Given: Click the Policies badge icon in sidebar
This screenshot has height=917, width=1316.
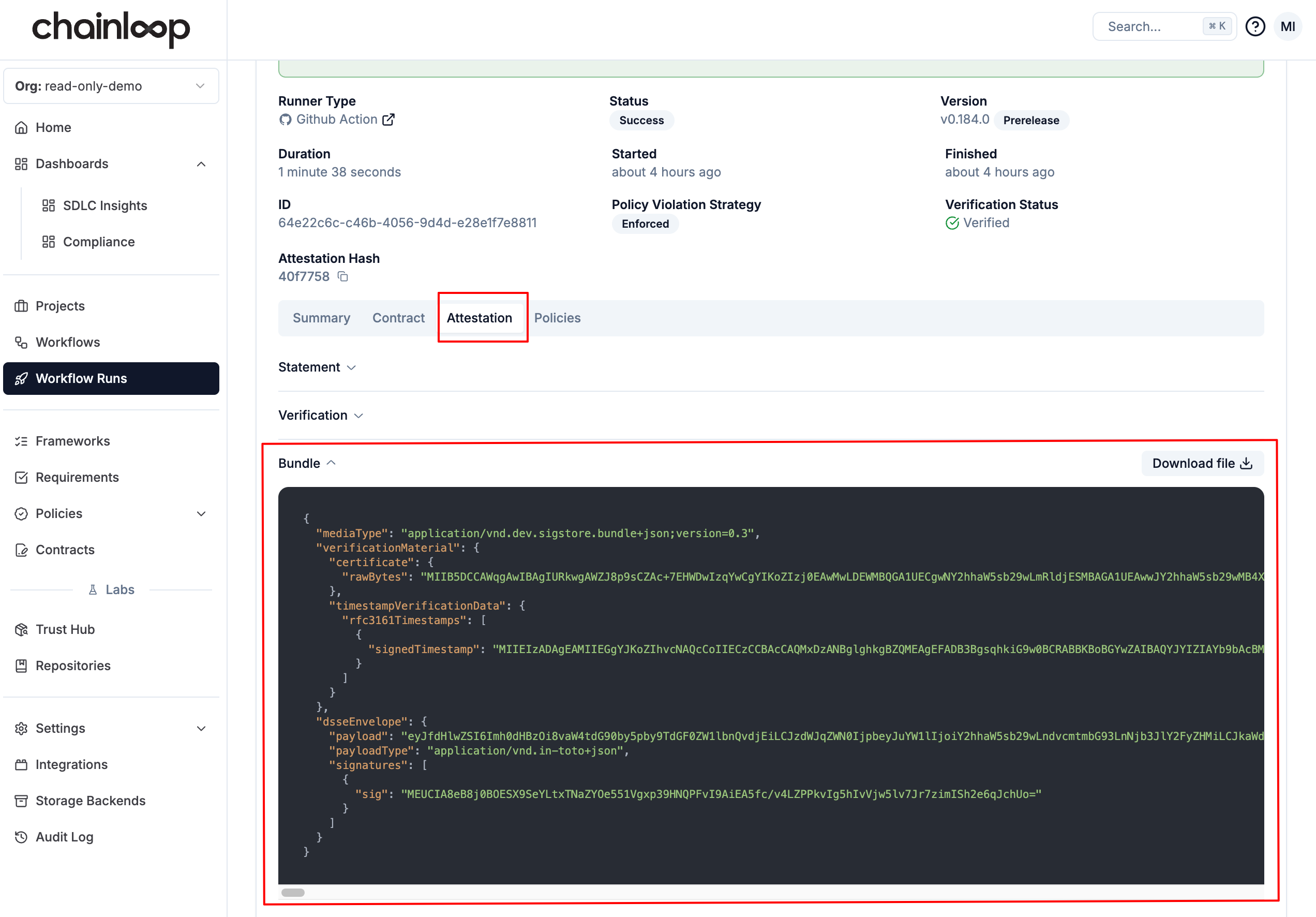Looking at the screenshot, I should [x=21, y=513].
